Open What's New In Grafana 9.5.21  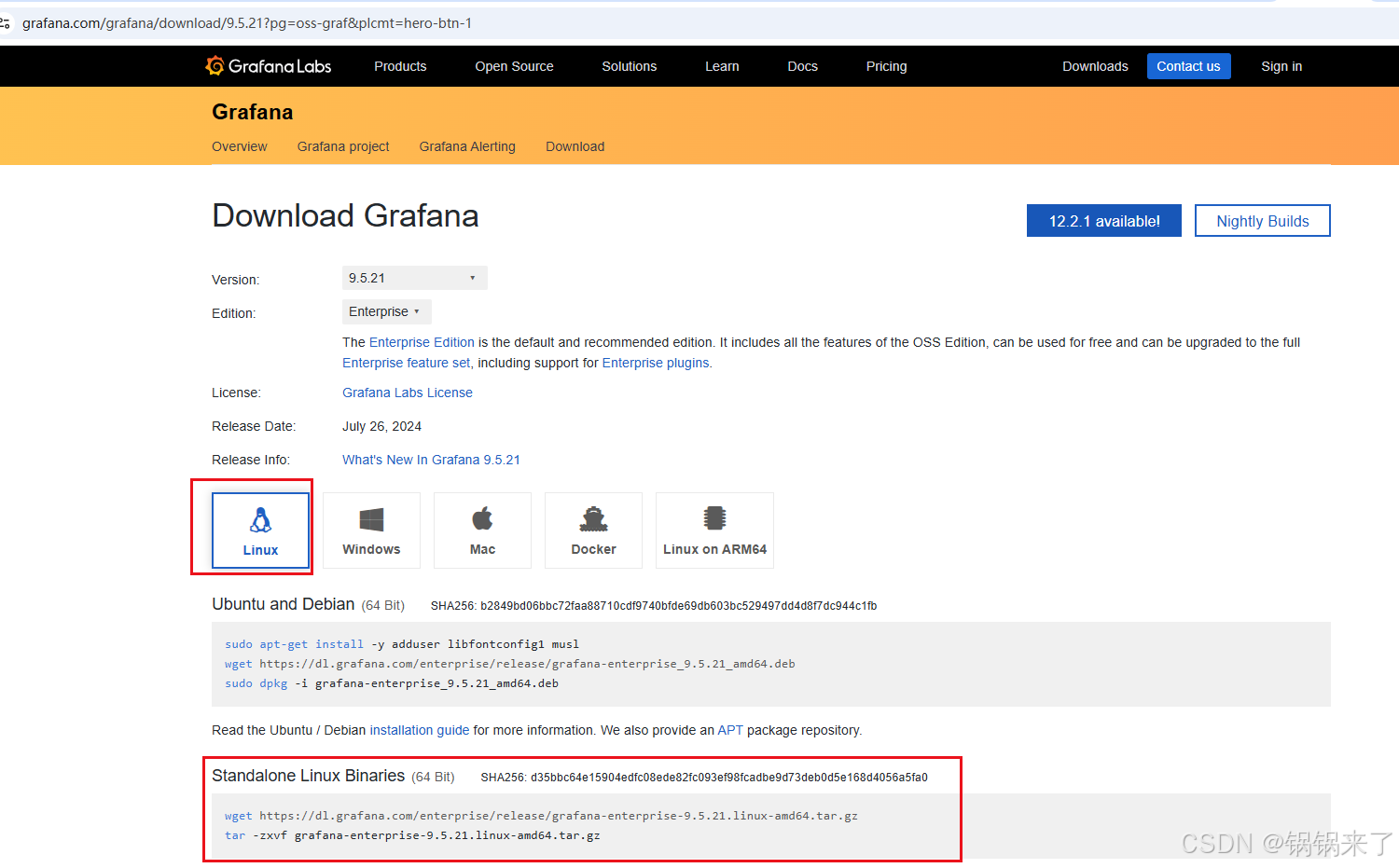431,460
